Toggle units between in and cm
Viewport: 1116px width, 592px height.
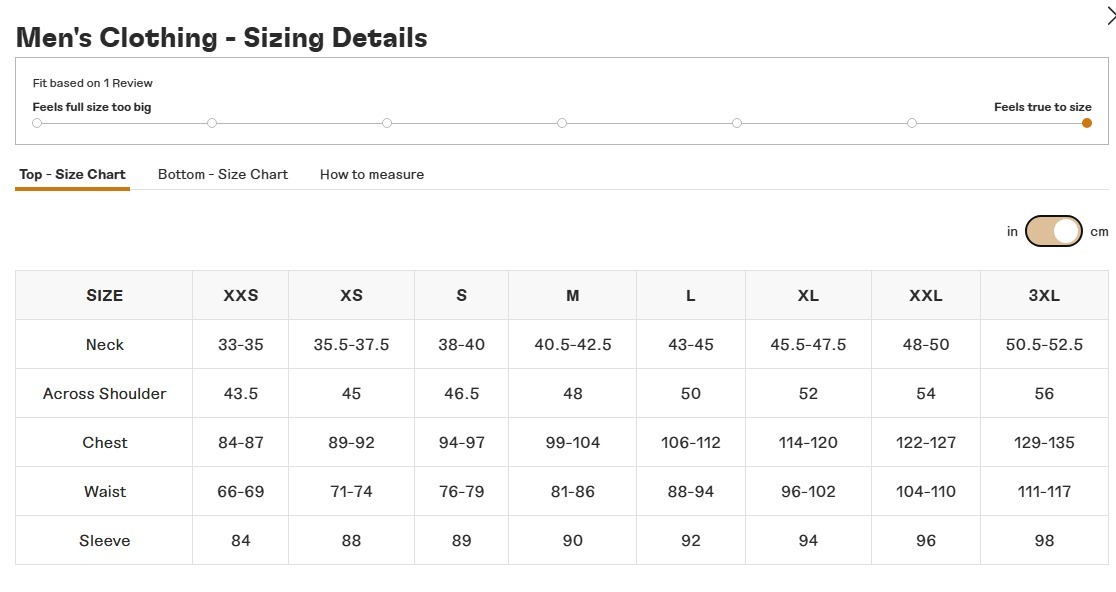pyautogui.click(x=1053, y=231)
